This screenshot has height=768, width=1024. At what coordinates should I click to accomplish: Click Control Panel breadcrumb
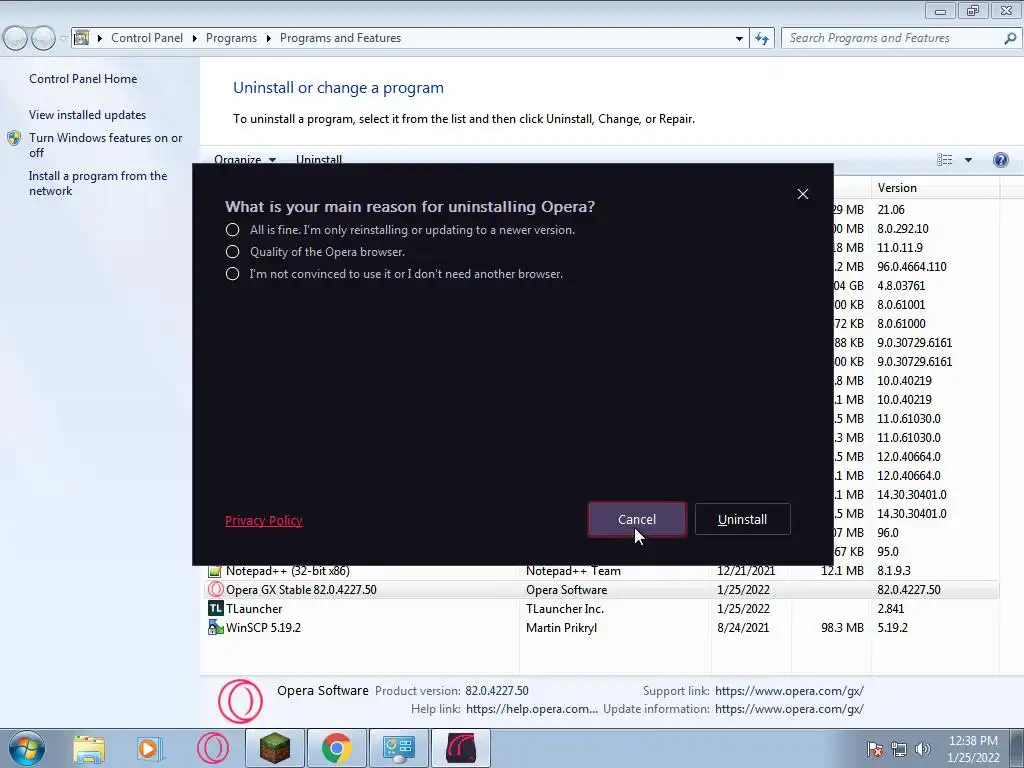point(147,38)
